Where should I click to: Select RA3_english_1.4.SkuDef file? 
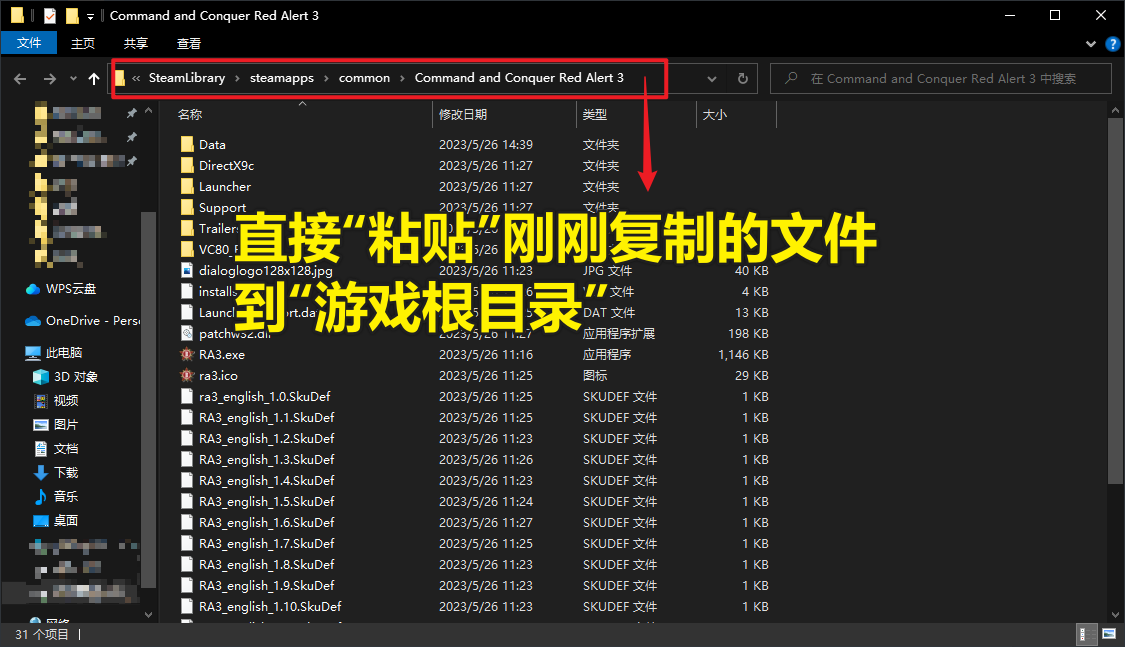(267, 481)
